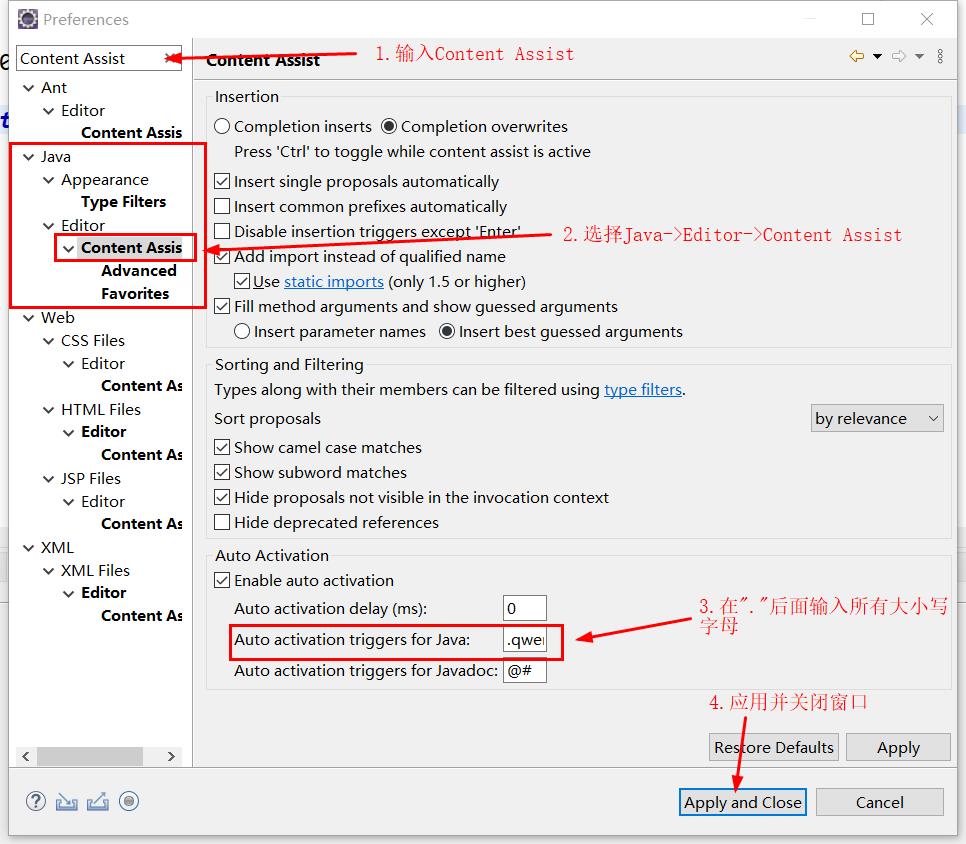Image resolution: width=966 pixels, height=844 pixels.
Task: Toggle Enable auto activation checkbox
Action: coord(222,580)
